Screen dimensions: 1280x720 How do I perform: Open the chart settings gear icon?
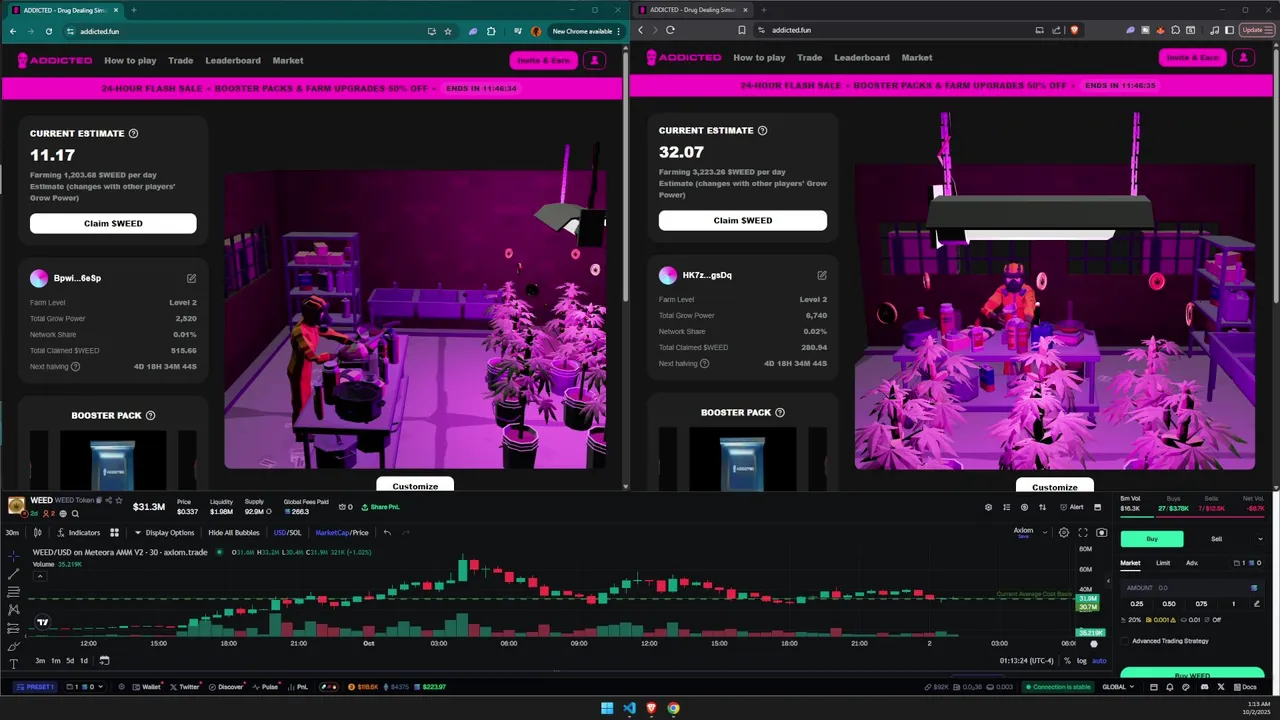coord(1064,533)
